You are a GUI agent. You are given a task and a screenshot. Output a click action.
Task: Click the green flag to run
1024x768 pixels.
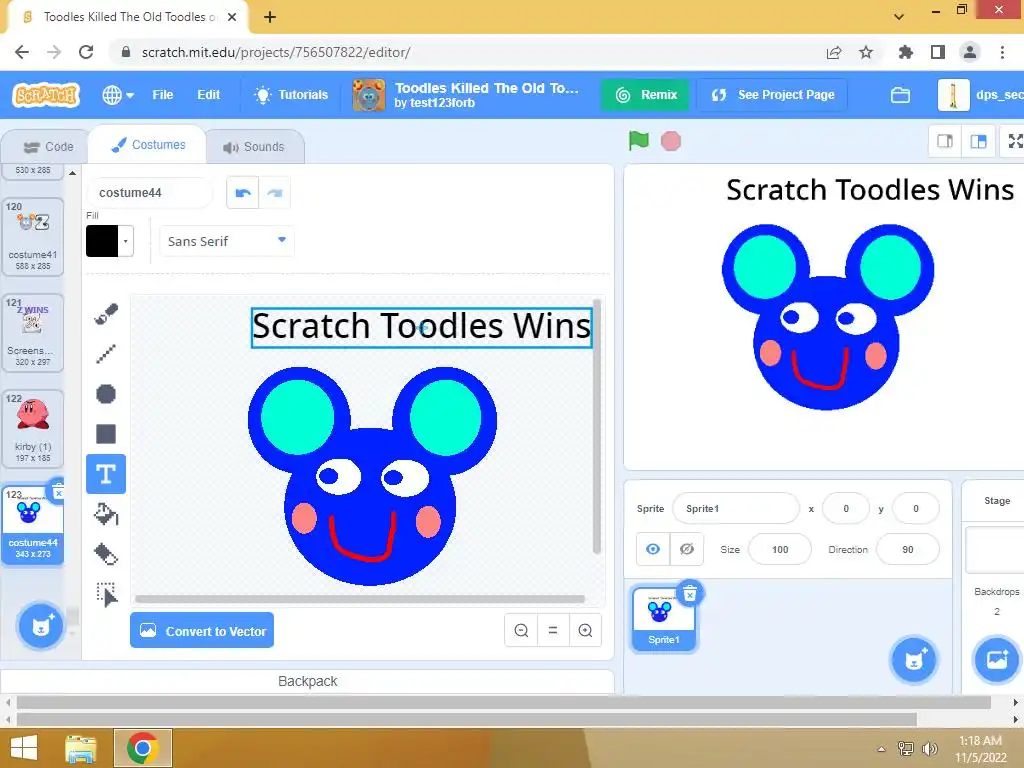pyautogui.click(x=639, y=140)
